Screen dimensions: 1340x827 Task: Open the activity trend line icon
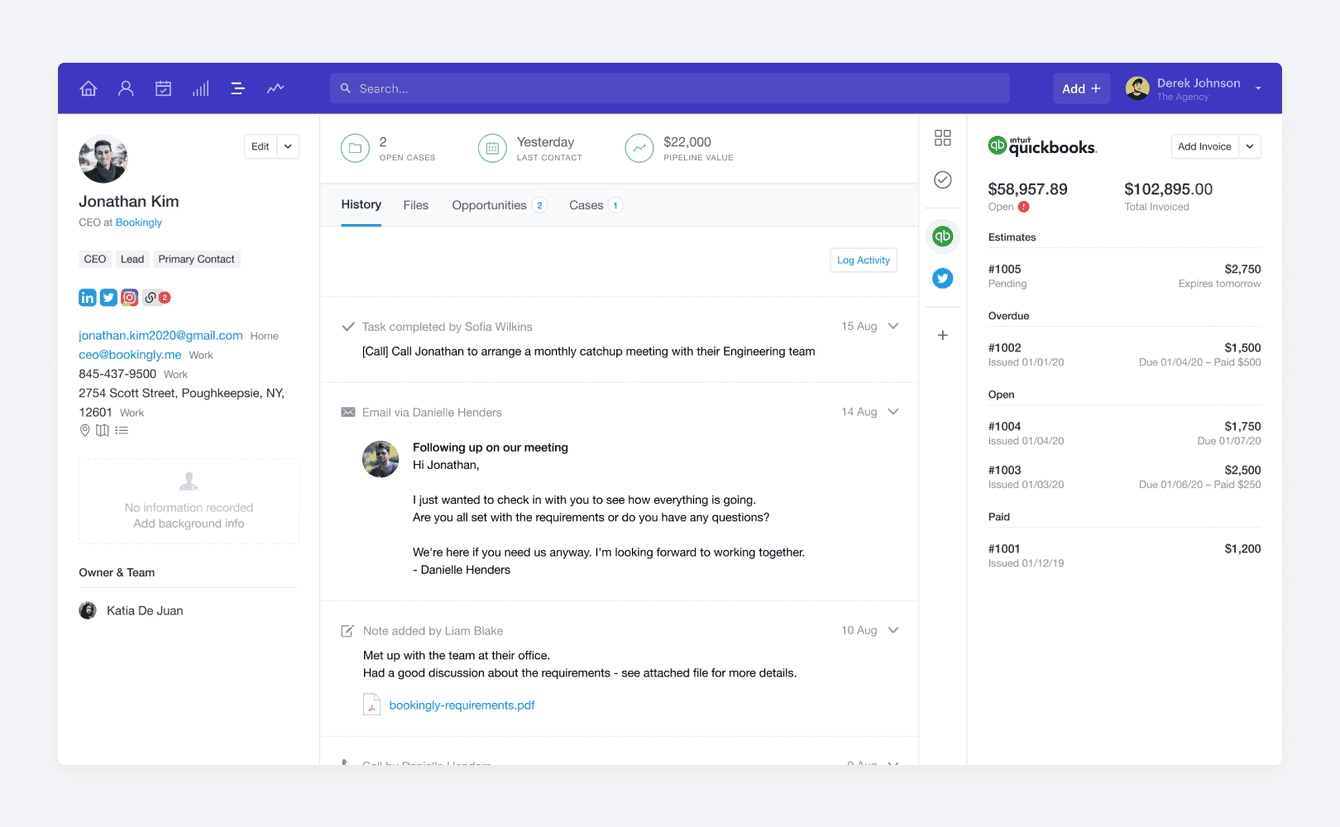(x=275, y=88)
